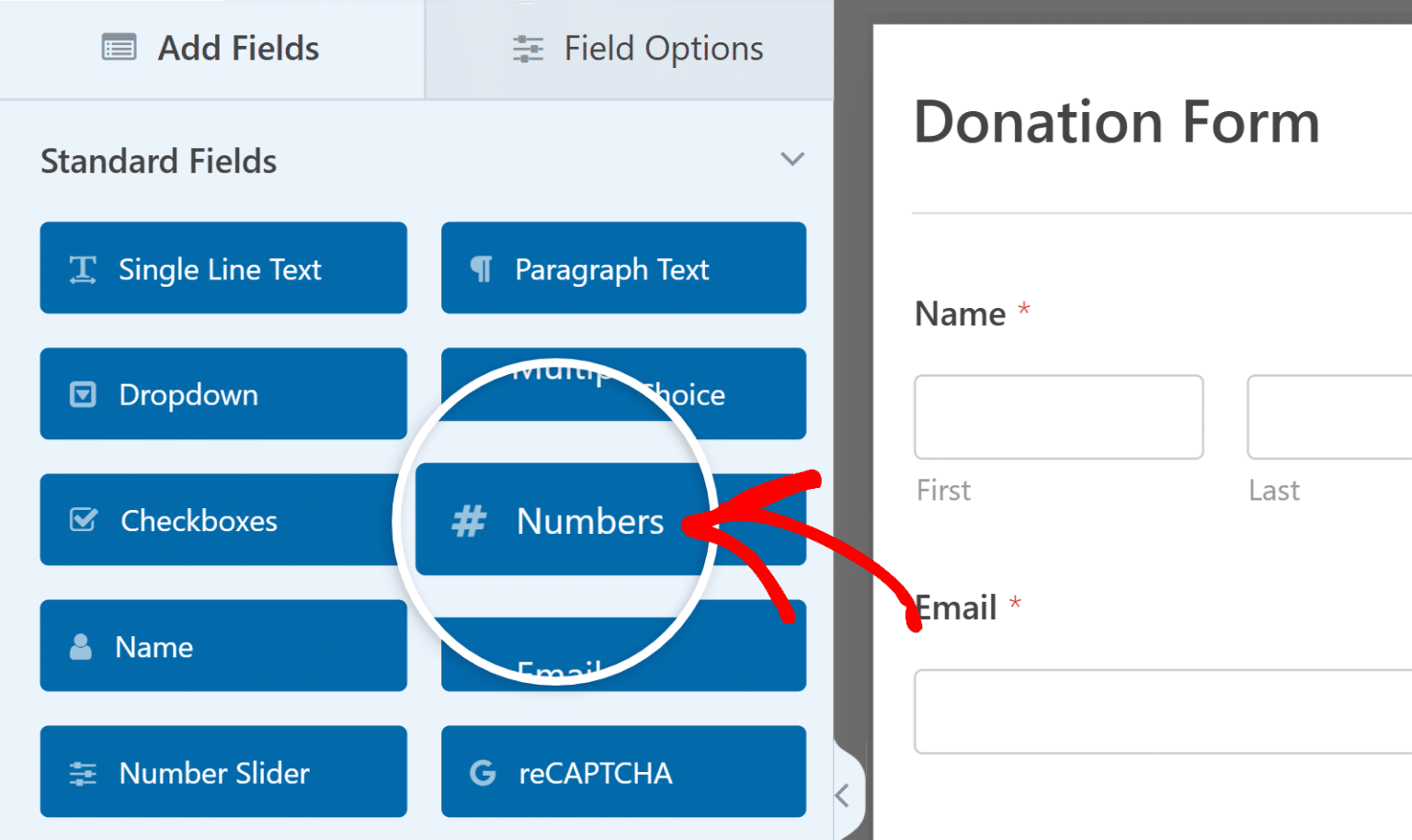The image size is (1412, 840).
Task: Collapse the Standard Fields section
Action: point(792,159)
